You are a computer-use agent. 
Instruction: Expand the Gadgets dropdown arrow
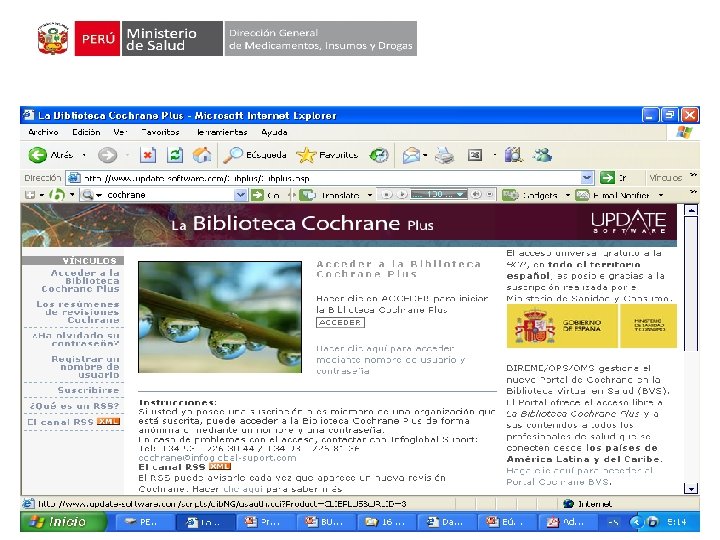click(x=568, y=195)
